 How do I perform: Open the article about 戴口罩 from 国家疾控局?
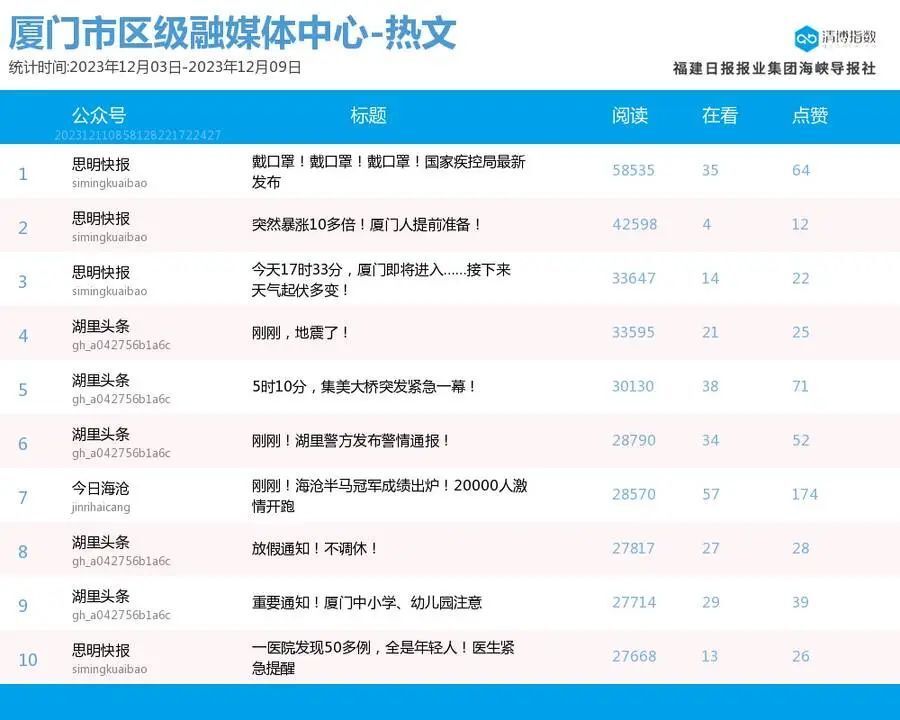point(390,172)
